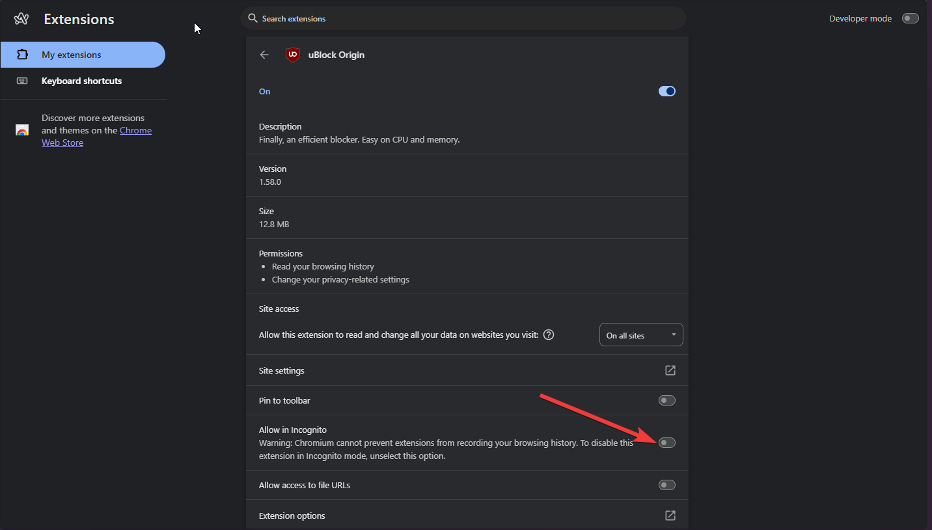This screenshot has height=530, width=932.
Task: Click the help icon next to site access
Action: coord(549,335)
